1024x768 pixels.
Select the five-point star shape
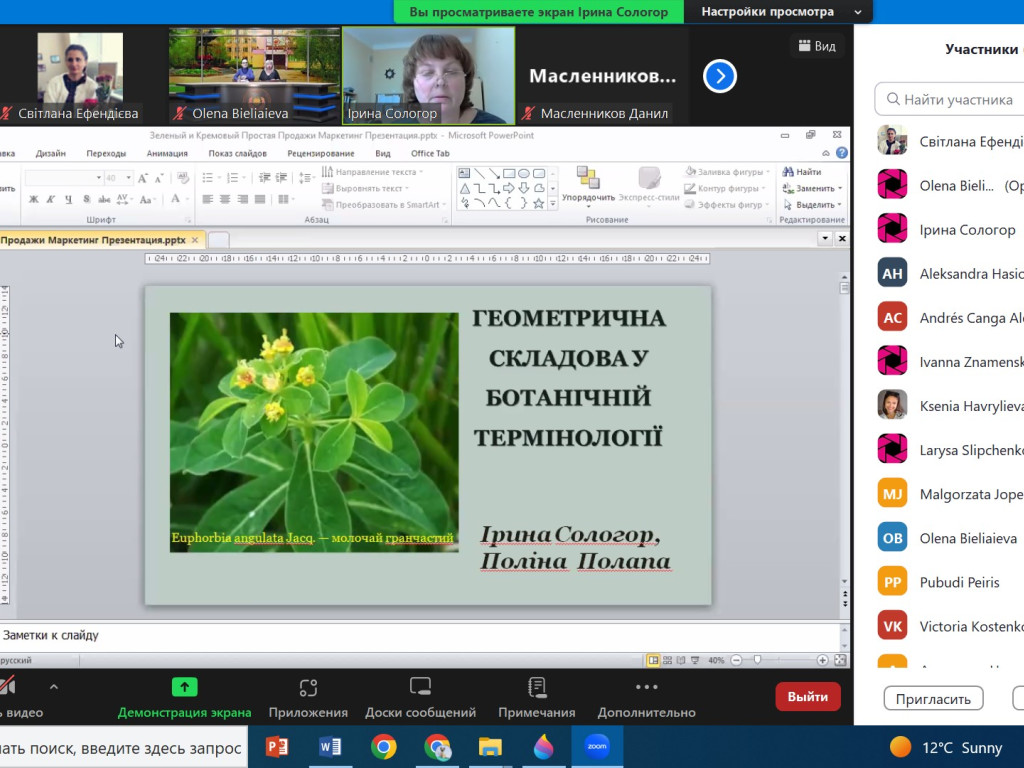(539, 203)
